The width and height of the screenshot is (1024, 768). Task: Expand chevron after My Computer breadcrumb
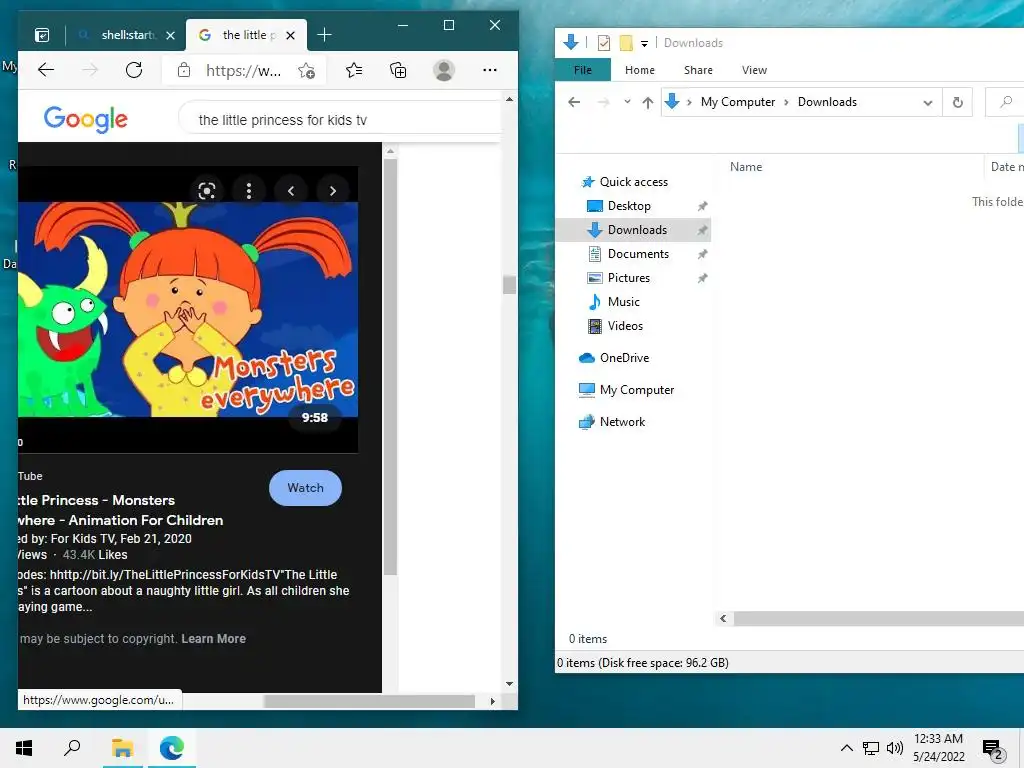pos(786,102)
